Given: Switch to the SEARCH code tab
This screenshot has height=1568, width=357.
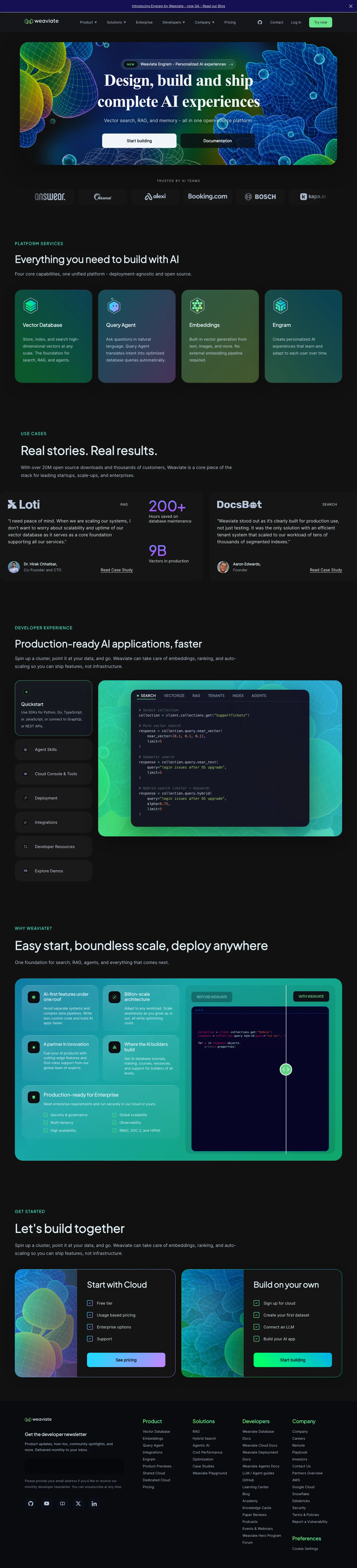Looking at the screenshot, I should coord(147,696).
